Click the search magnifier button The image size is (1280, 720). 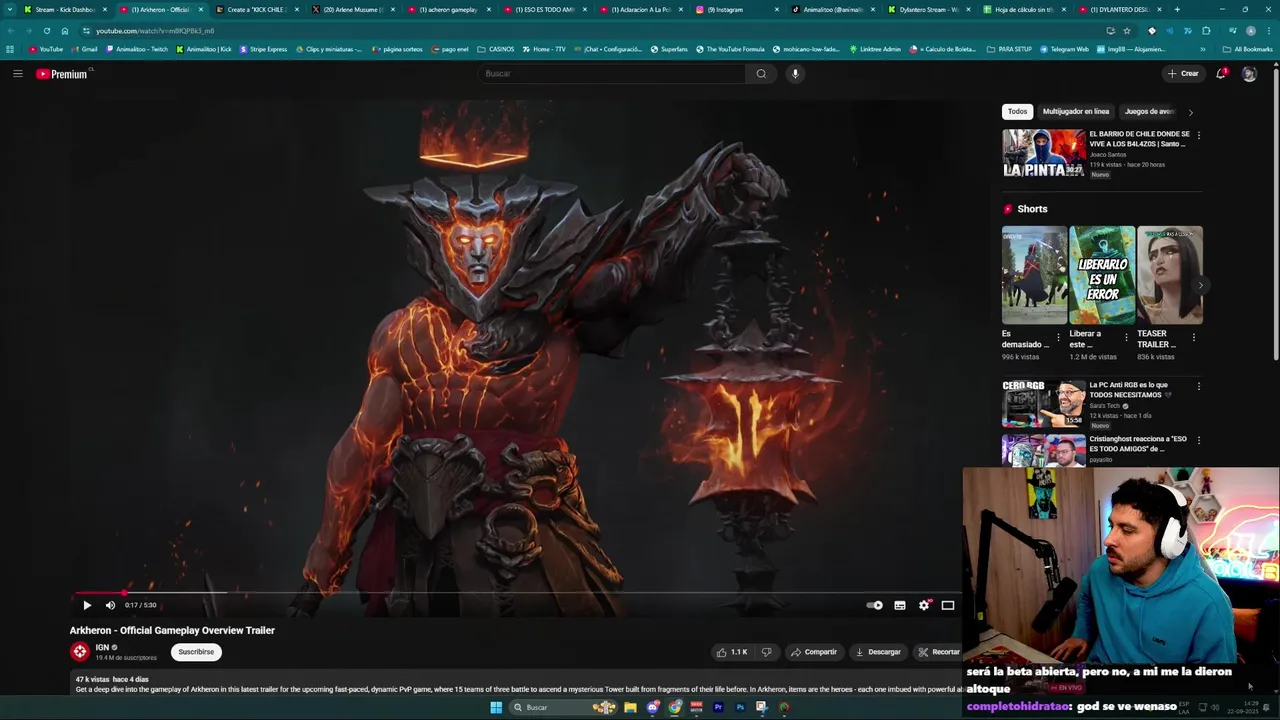tap(761, 73)
